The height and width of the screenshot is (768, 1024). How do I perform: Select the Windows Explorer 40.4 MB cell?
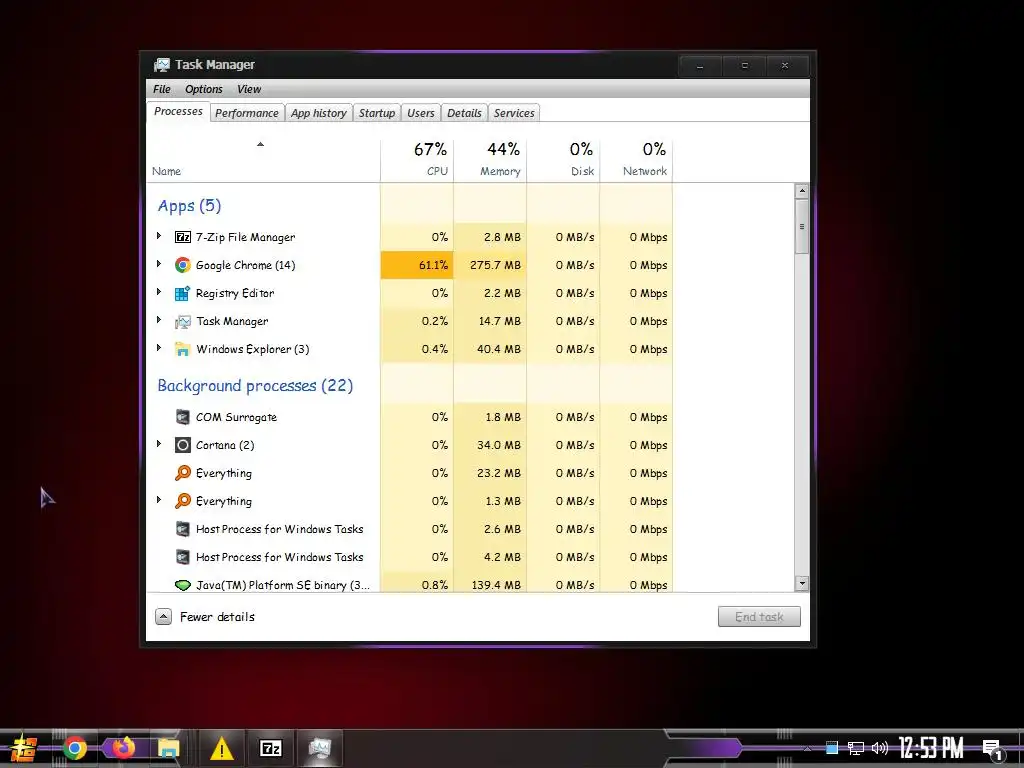(490, 349)
